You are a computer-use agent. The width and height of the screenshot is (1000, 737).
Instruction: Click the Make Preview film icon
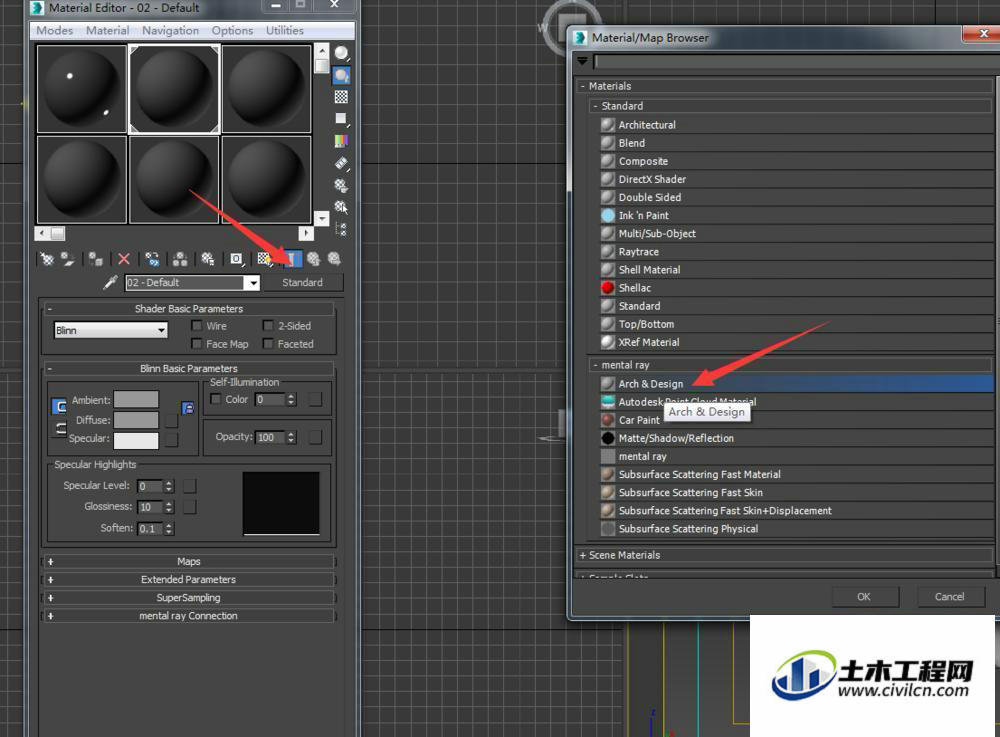click(342, 163)
